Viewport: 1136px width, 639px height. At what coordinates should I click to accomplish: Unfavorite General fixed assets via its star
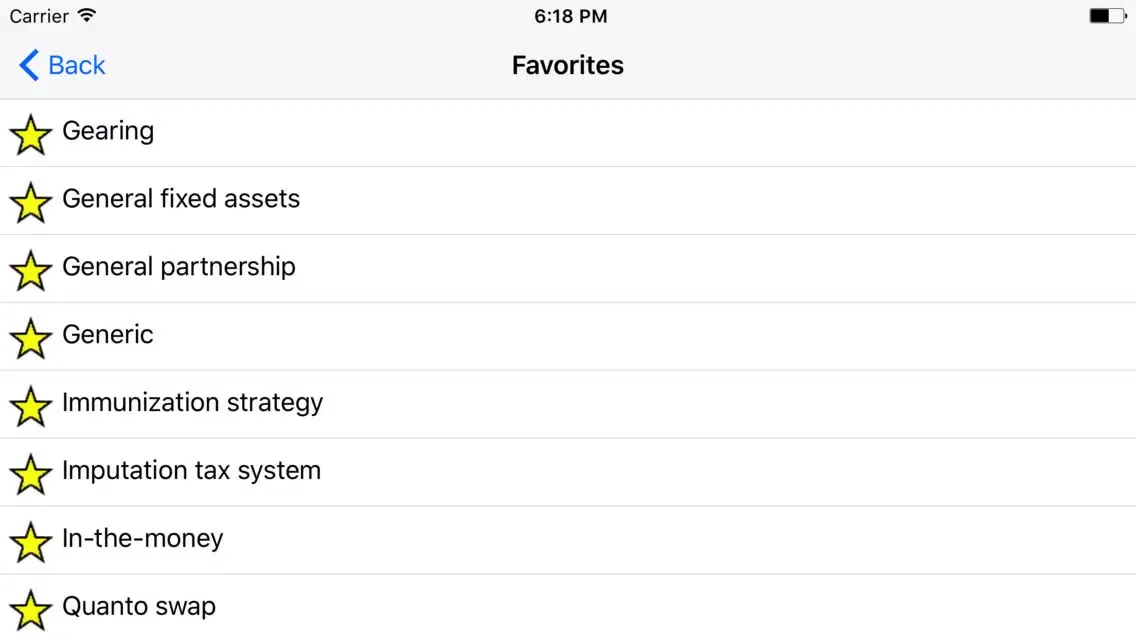click(30, 202)
